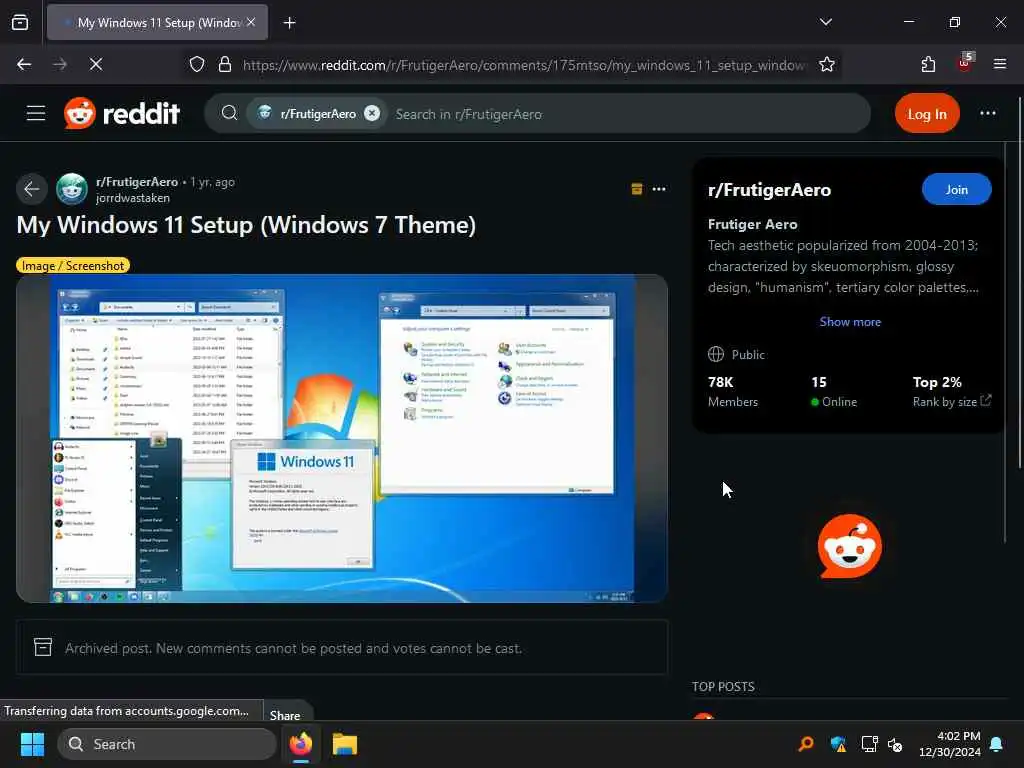Click the browser Back arrow

[x=24, y=64]
